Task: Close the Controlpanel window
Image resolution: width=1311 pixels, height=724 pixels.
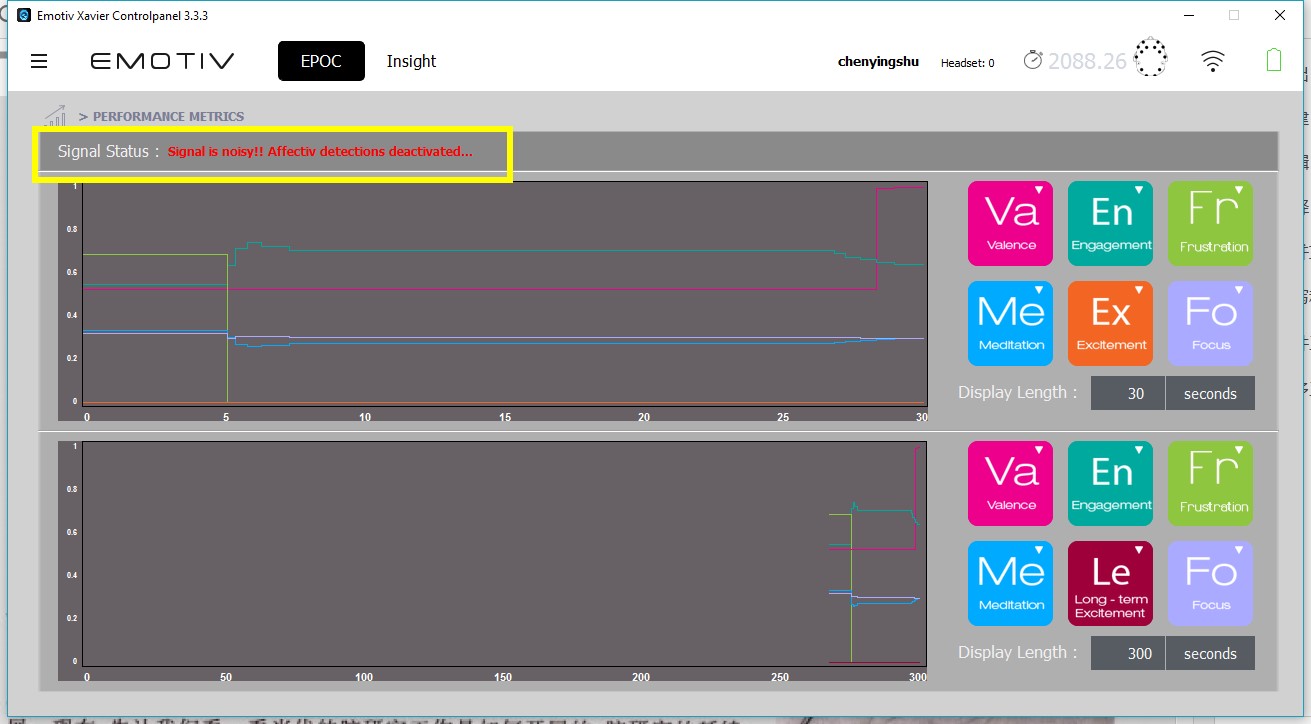Action: (x=1280, y=16)
